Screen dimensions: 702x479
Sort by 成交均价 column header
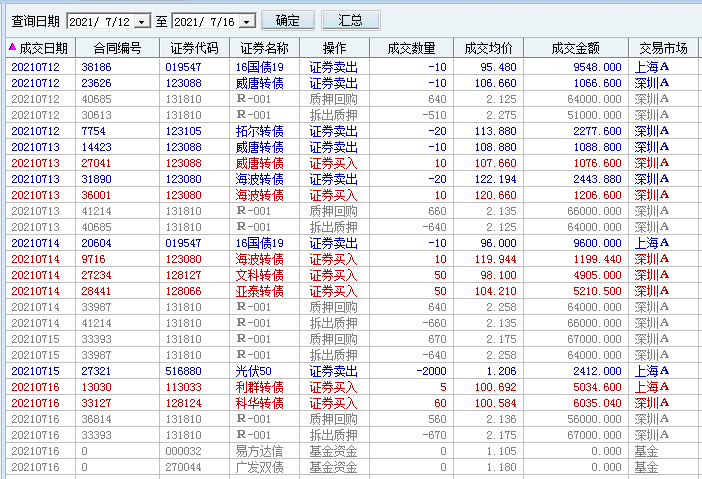(488, 48)
